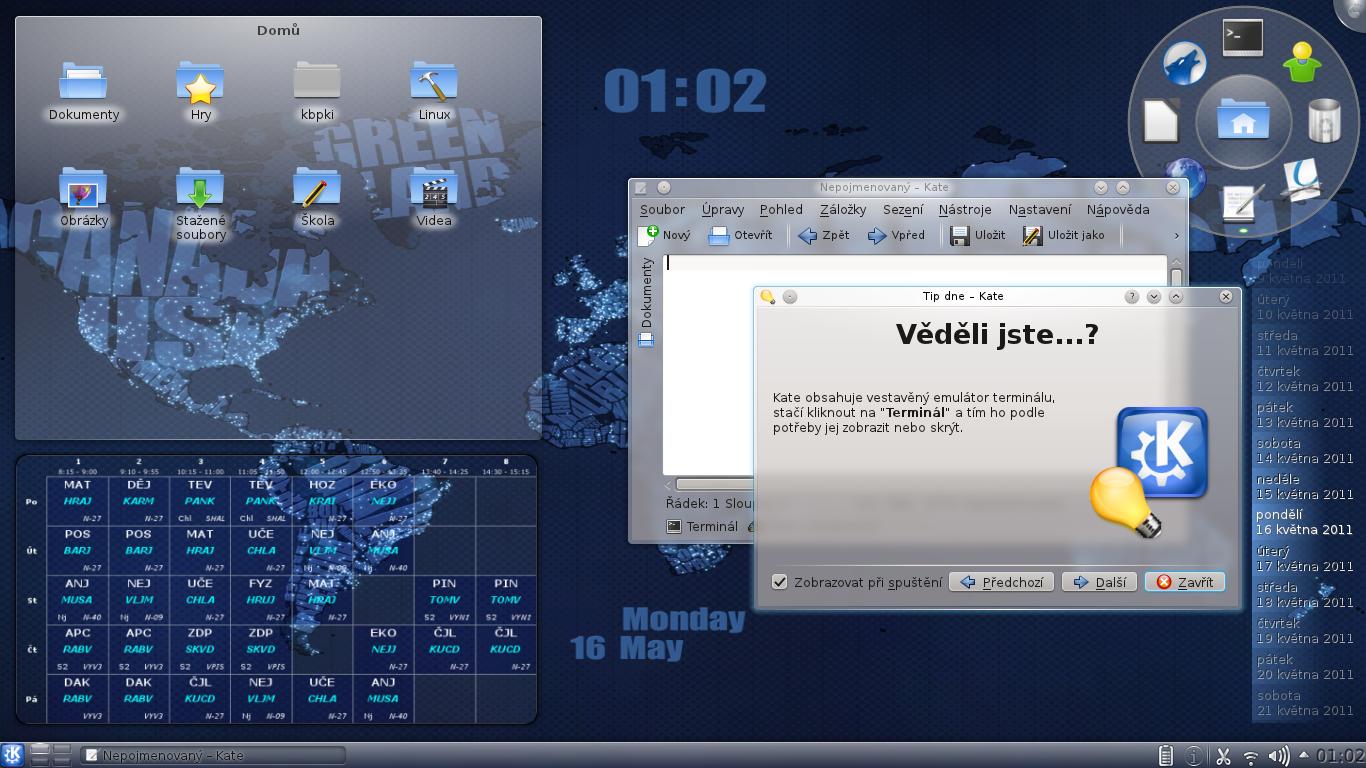Open Nástroje menu in Kate
The image size is (1366, 768).
(965, 209)
